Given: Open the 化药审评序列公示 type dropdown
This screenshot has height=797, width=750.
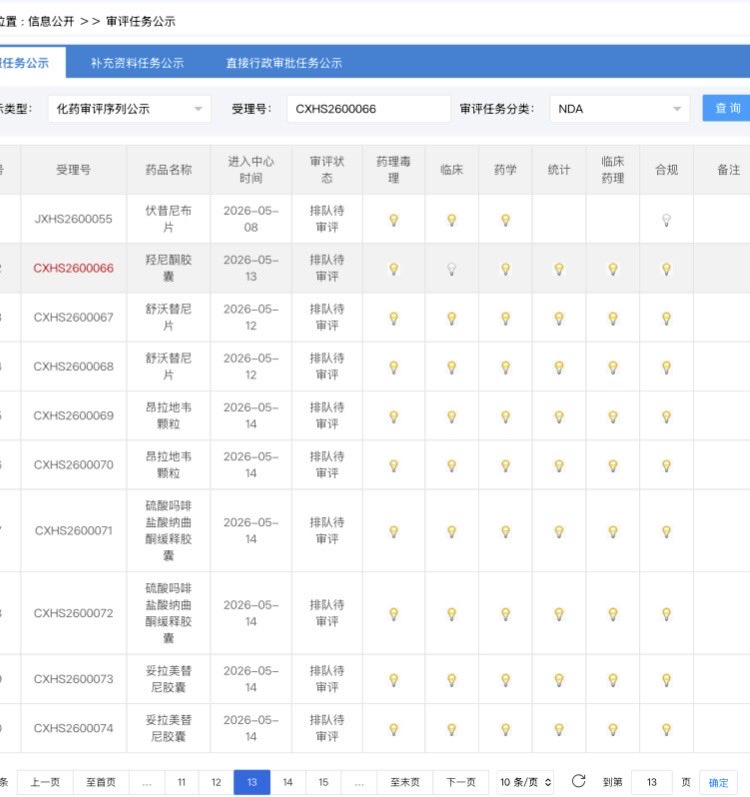Looking at the screenshot, I should pyautogui.click(x=129, y=109).
